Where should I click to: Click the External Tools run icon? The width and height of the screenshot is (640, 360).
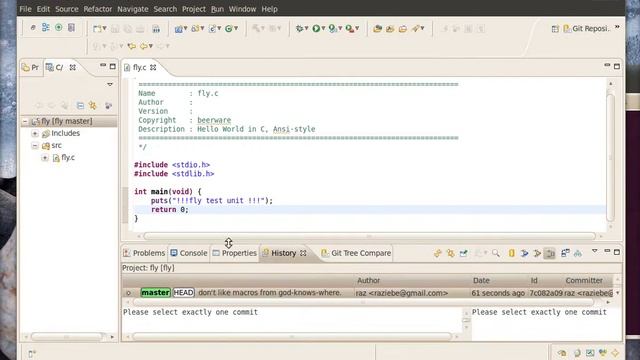tap(349, 29)
